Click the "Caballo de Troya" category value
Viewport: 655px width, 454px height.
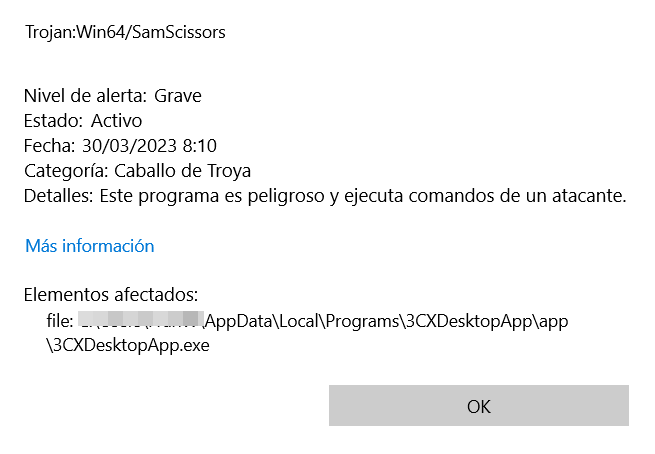pyautogui.click(x=182, y=171)
